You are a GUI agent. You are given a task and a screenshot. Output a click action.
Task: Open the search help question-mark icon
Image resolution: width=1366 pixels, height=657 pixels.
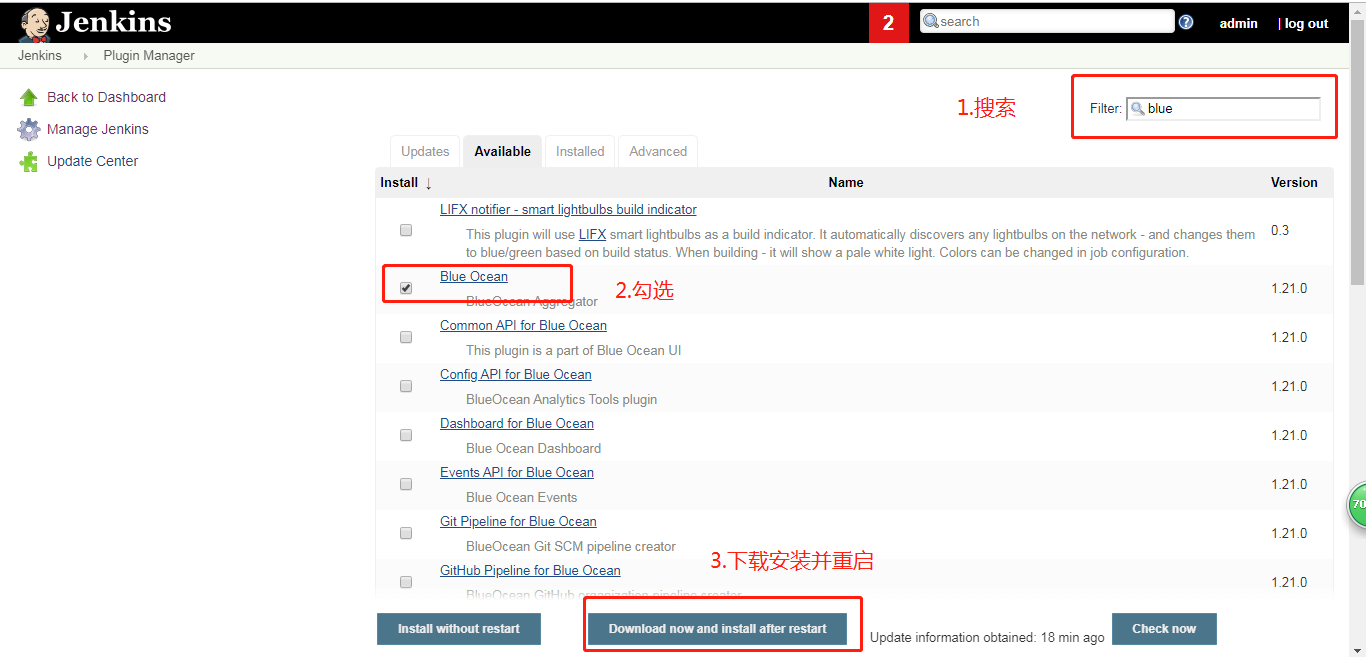click(x=1186, y=22)
